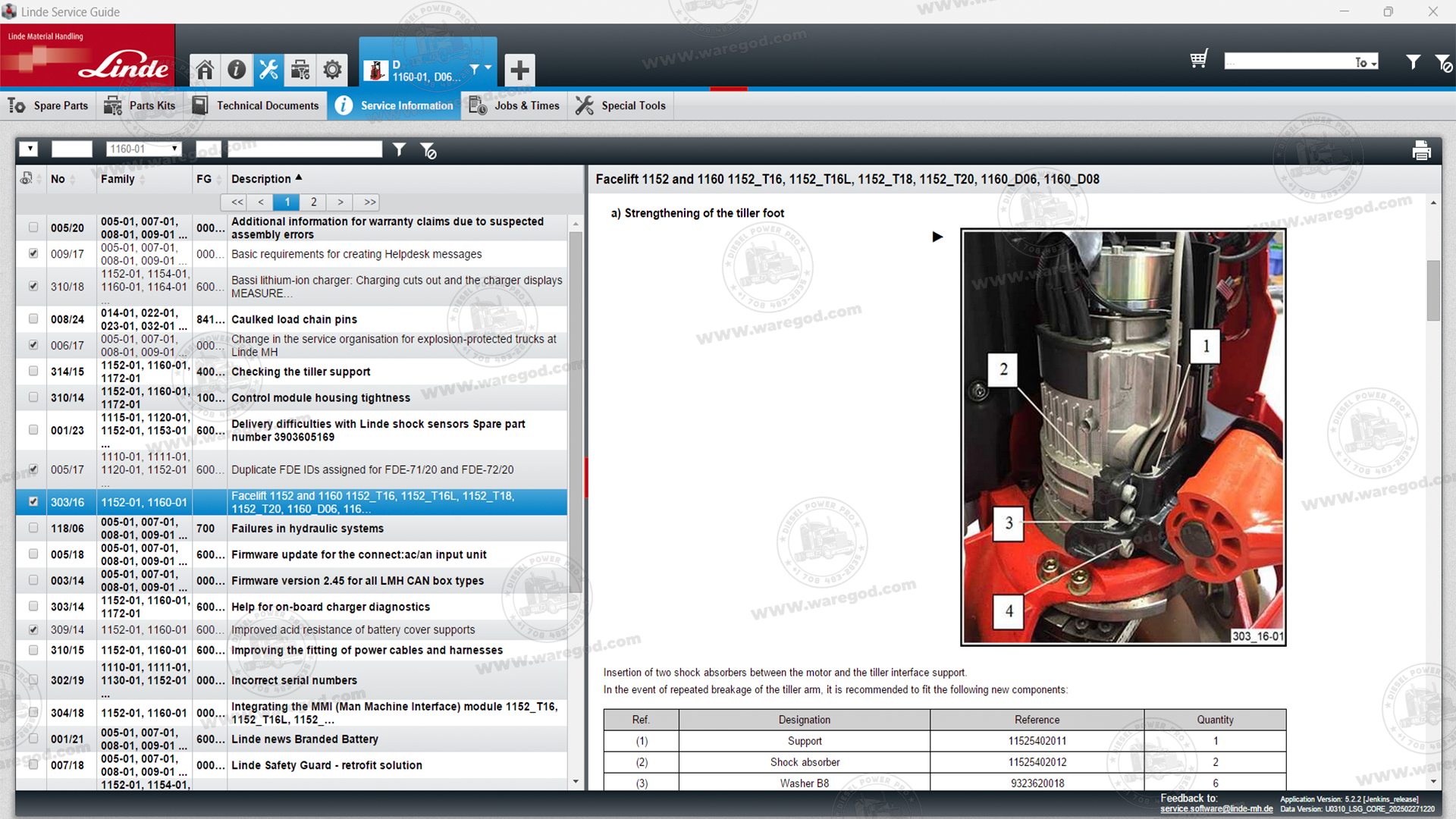Viewport: 1456px width, 819px height.
Task: Go to page 2 of the list
Action: click(x=313, y=202)
